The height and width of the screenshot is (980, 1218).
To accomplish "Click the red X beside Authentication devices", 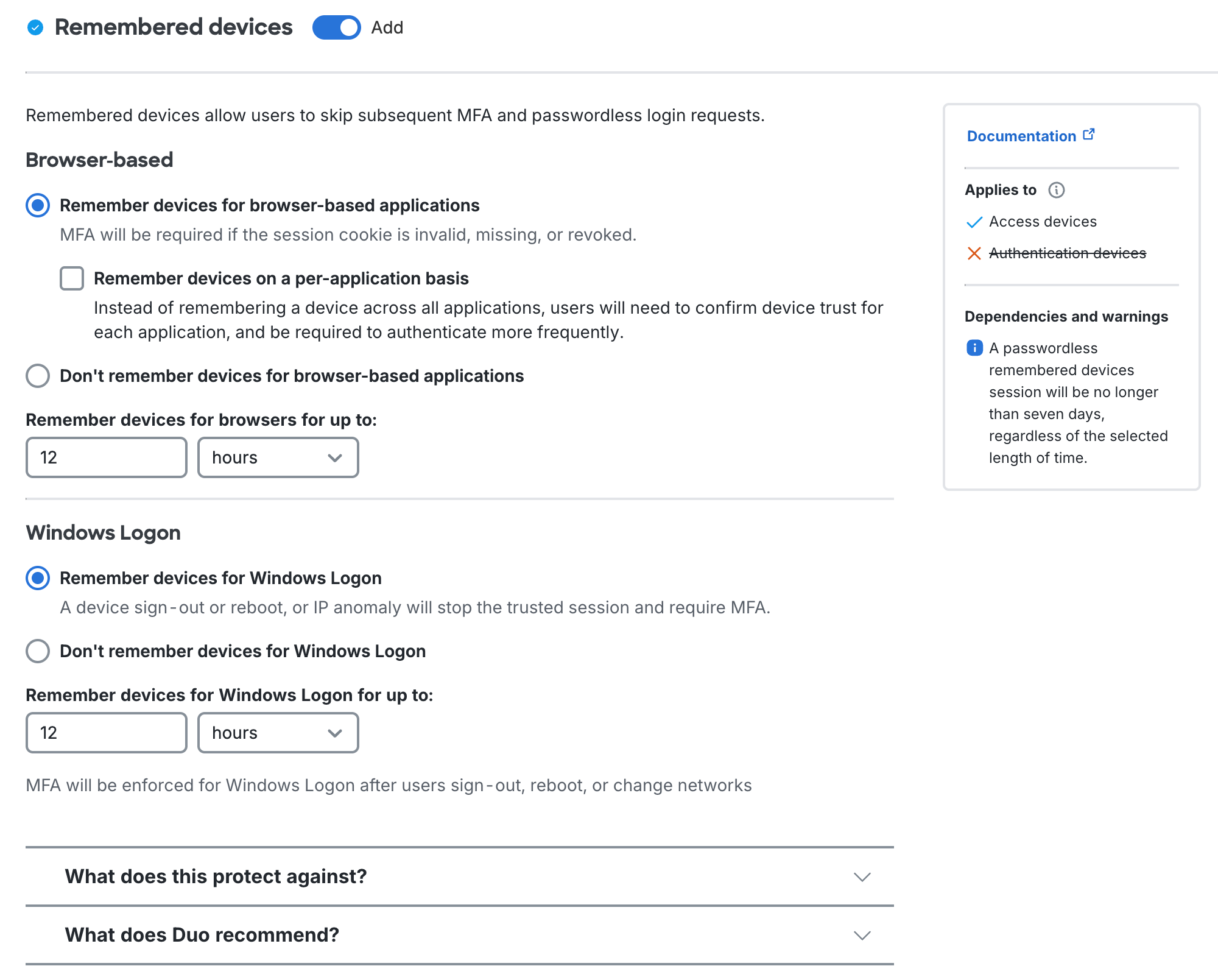I will pos(974,253).
